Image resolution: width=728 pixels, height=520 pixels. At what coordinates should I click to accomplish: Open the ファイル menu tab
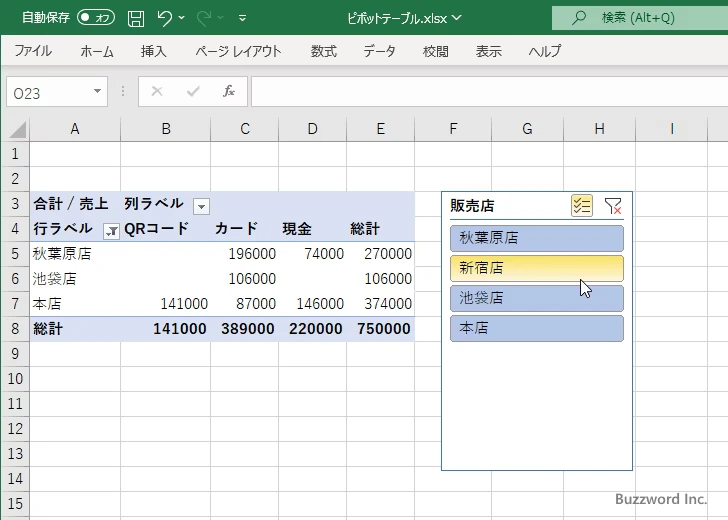(33, 51)
